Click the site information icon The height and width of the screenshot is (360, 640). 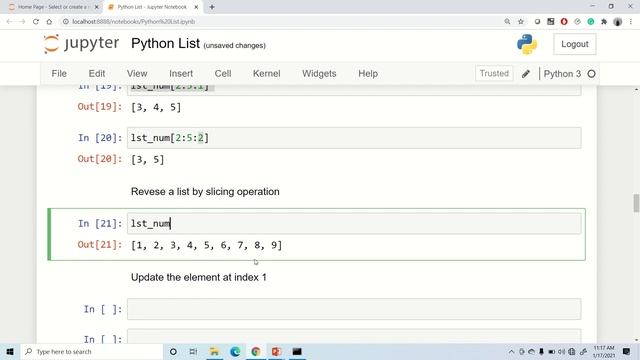66,22
